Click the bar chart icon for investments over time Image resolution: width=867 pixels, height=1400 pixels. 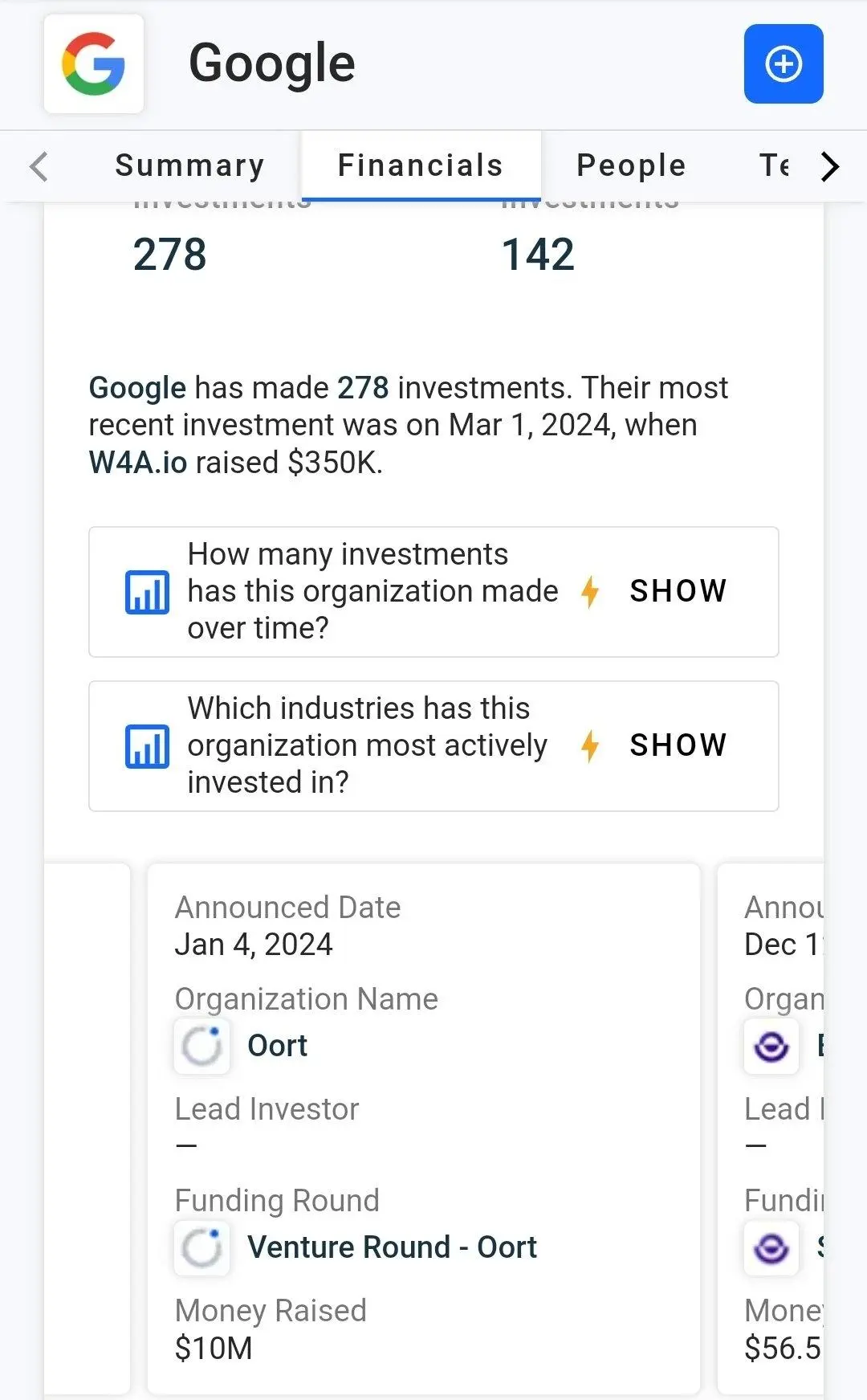point(147,592)
